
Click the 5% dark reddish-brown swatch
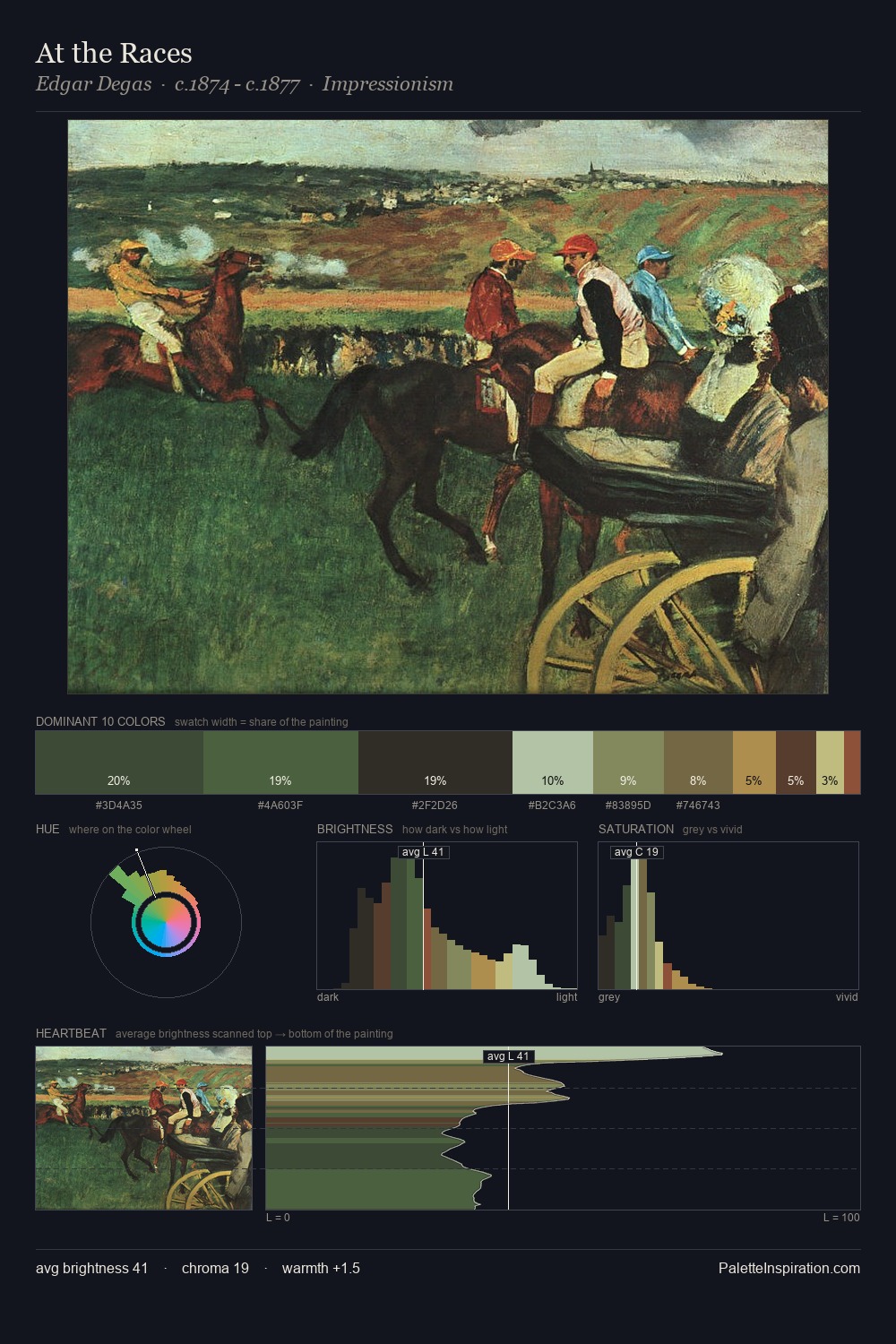pos(796,762)
